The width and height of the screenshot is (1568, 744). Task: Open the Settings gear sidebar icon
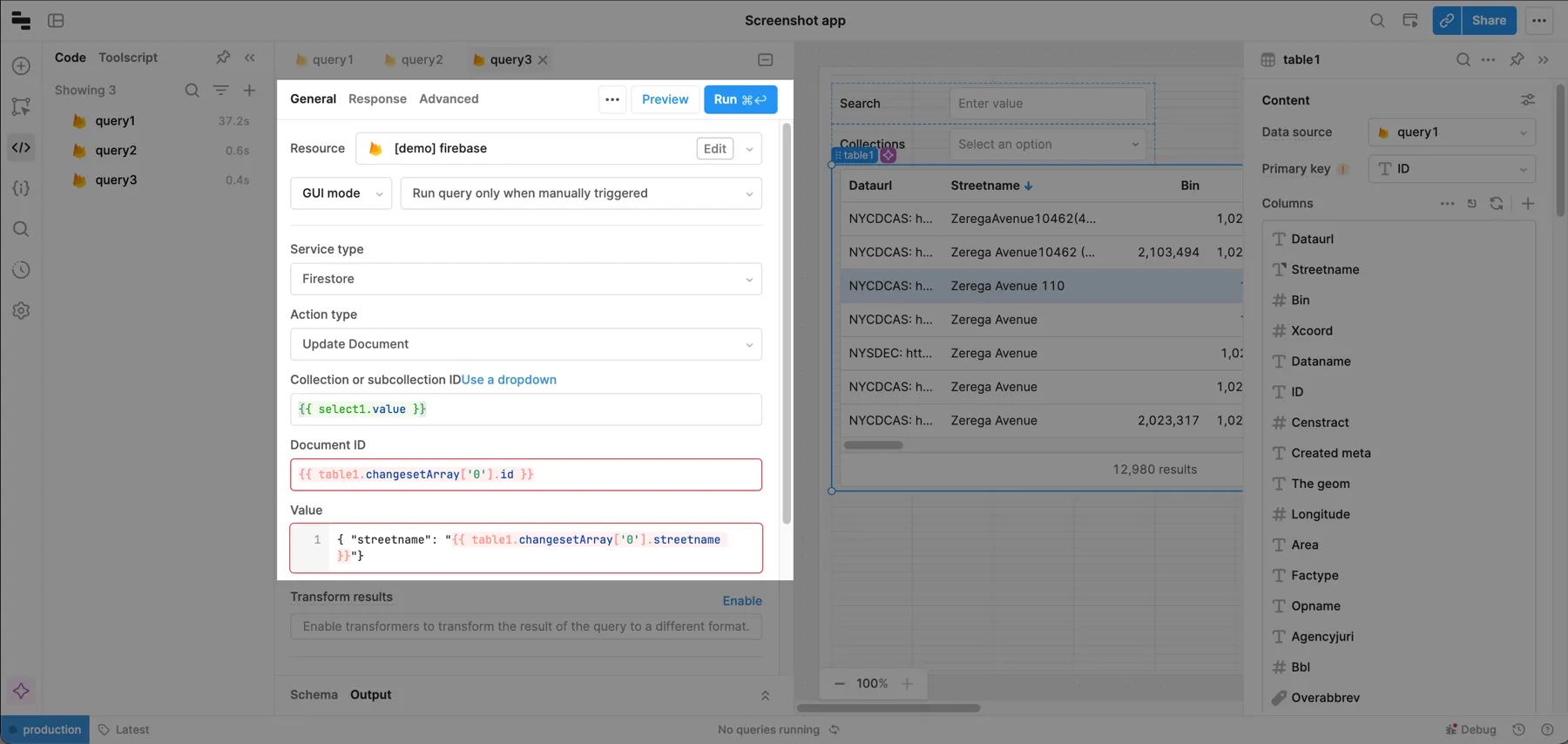point(21,311)
